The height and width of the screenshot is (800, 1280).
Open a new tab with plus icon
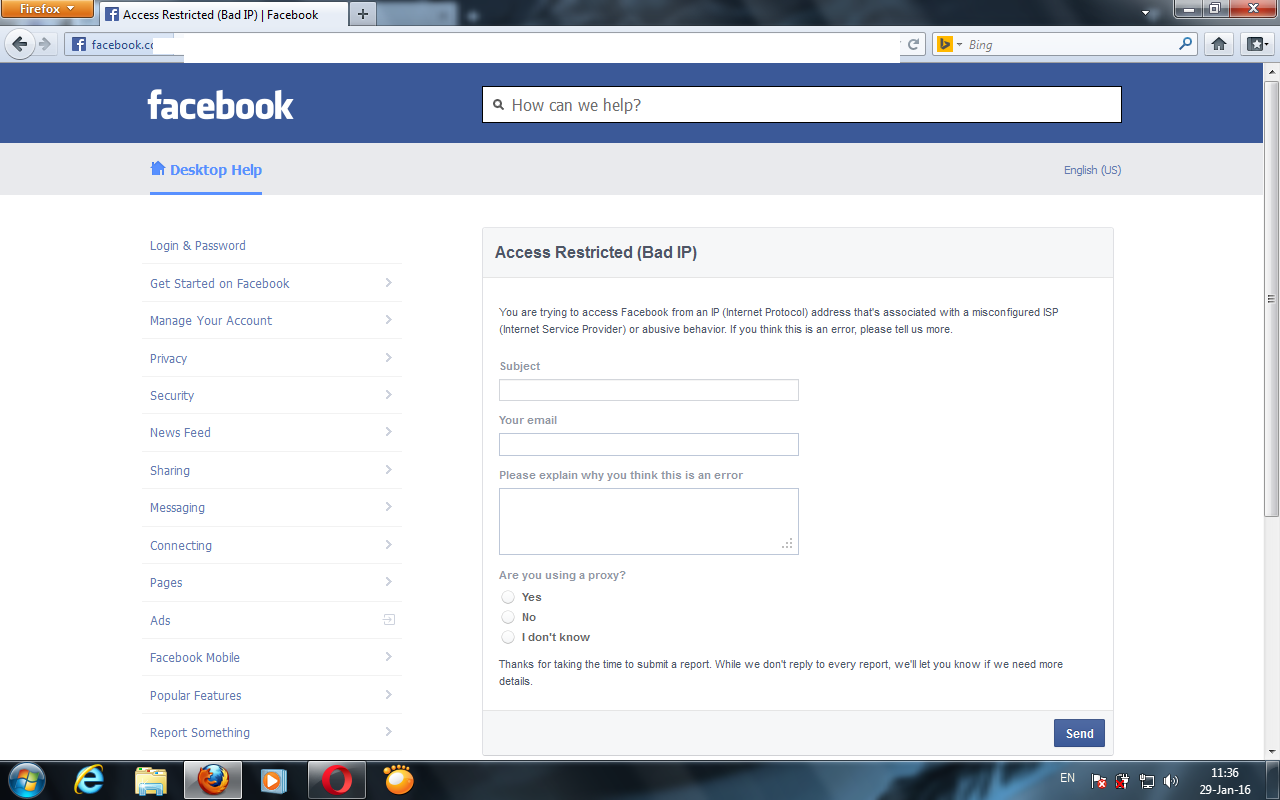point(363,14)
